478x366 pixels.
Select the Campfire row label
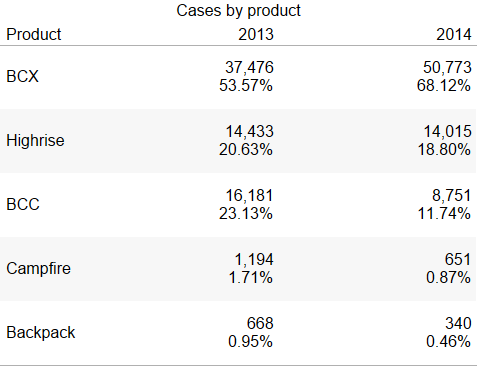point(39,268)
